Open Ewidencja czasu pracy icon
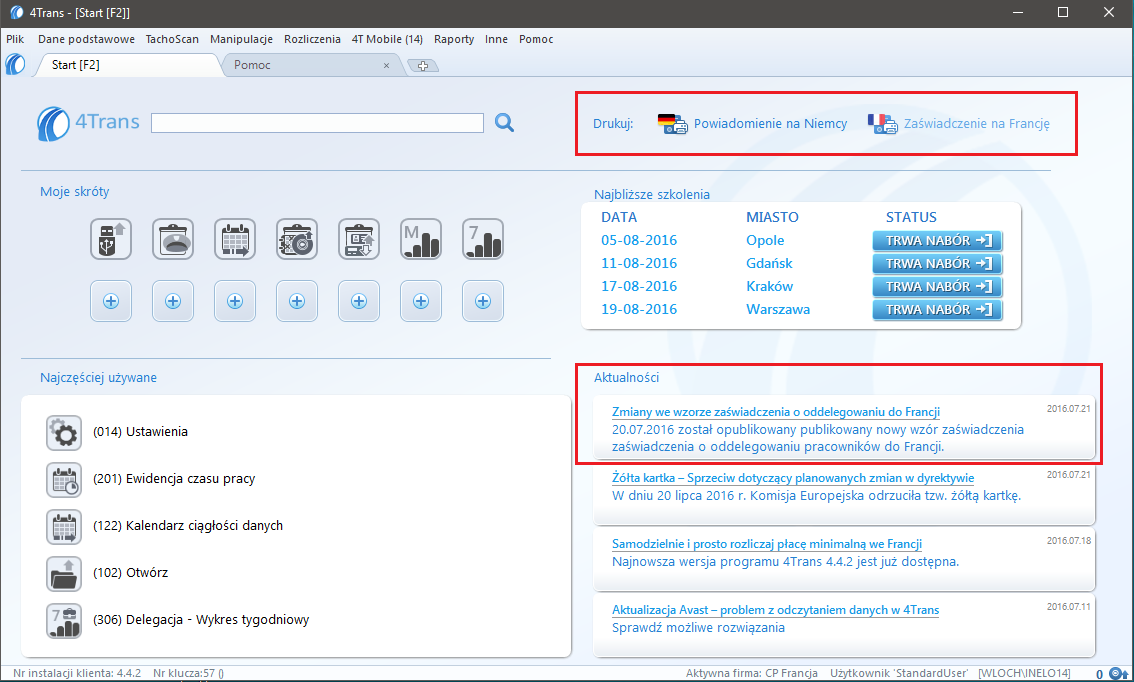Image resolution: width=1134 pixels, height=682 pixels. (x=64, y=479)
